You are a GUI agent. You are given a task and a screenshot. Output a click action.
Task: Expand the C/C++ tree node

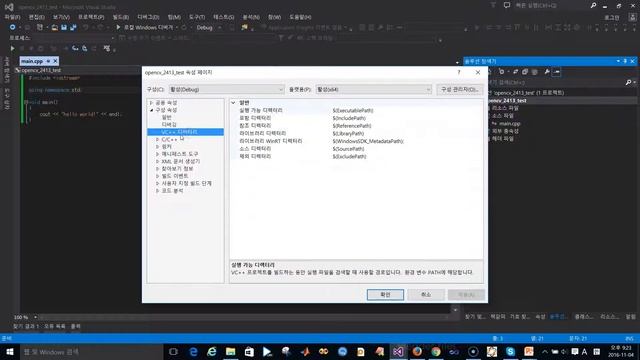pyautogui.click(x=158, y=140)
